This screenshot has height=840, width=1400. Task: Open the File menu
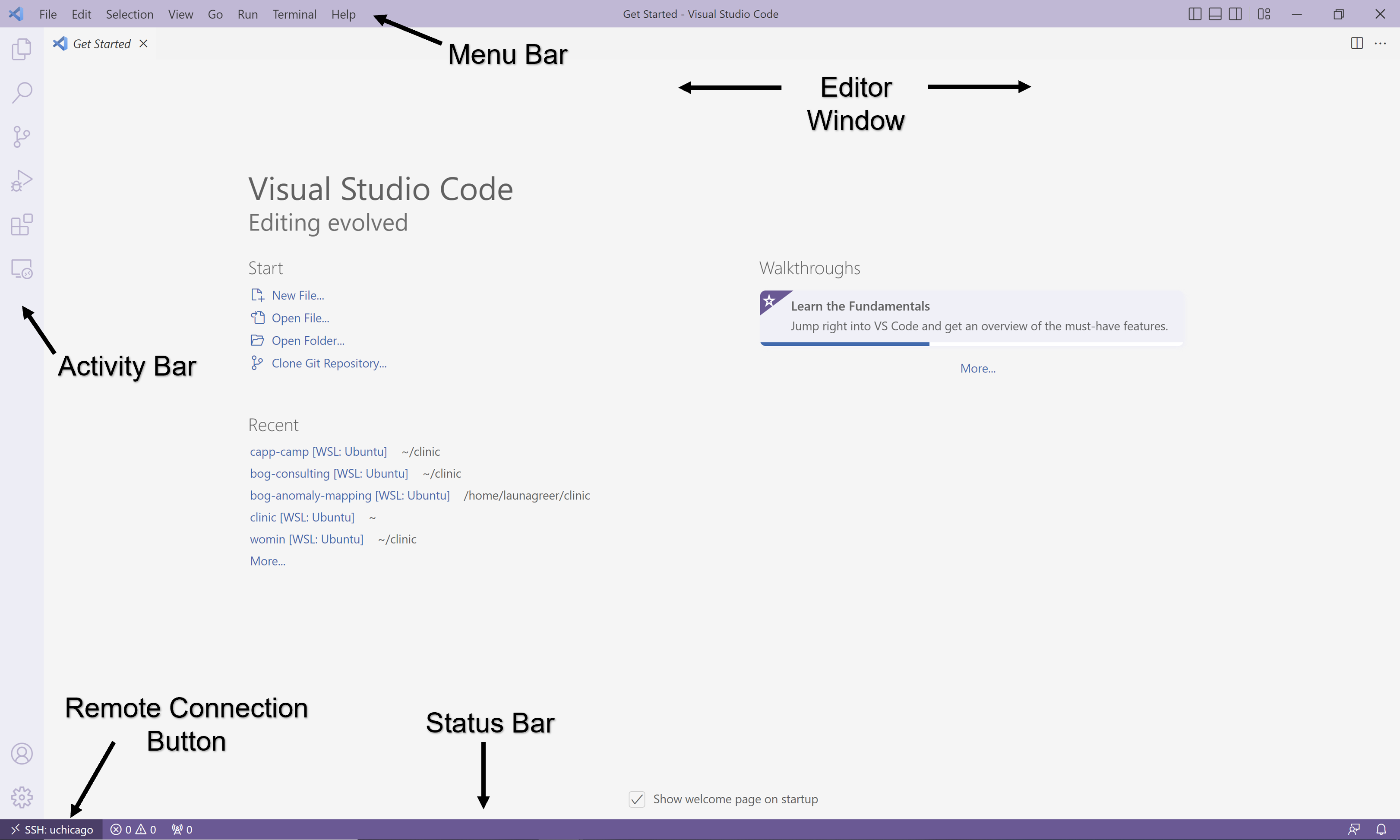pyautogui.click(x=47, y=14)
